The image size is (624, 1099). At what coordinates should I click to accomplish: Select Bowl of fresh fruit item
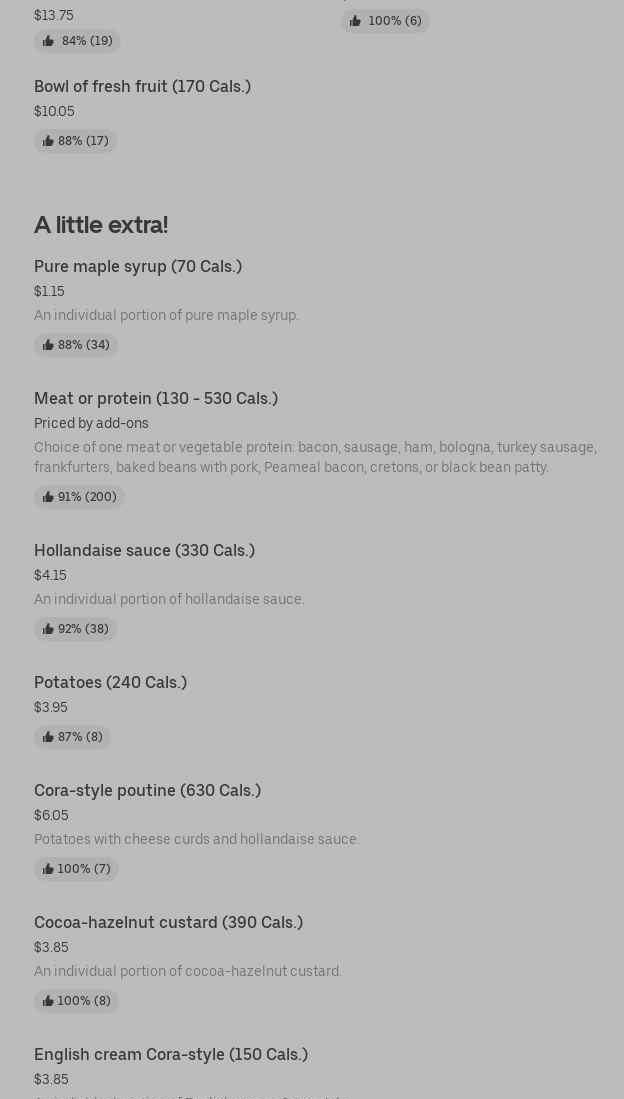point(142,86)
